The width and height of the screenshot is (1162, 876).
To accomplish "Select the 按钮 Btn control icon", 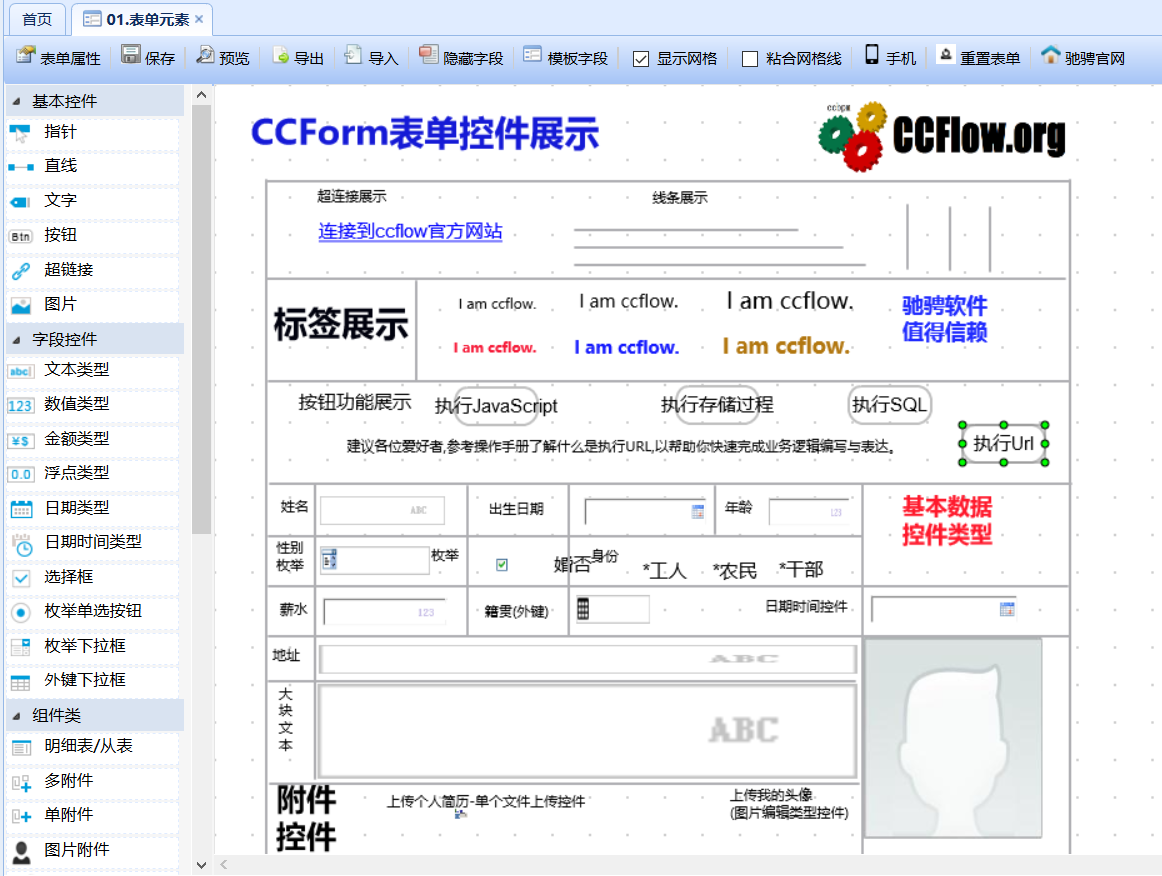I will tap(20, 236).
